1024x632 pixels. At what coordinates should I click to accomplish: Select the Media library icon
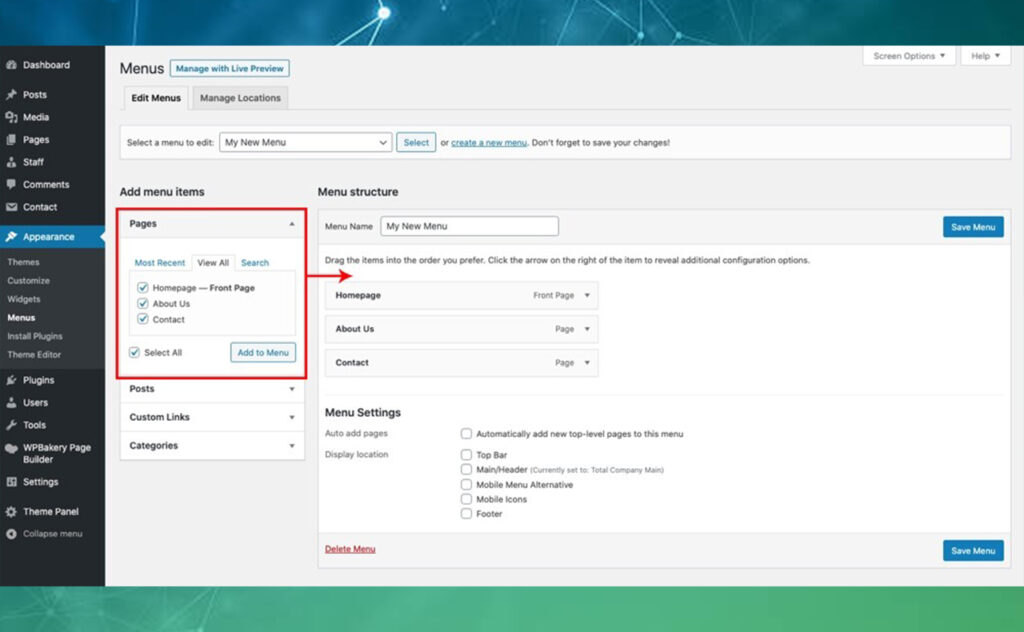point(13,117)
